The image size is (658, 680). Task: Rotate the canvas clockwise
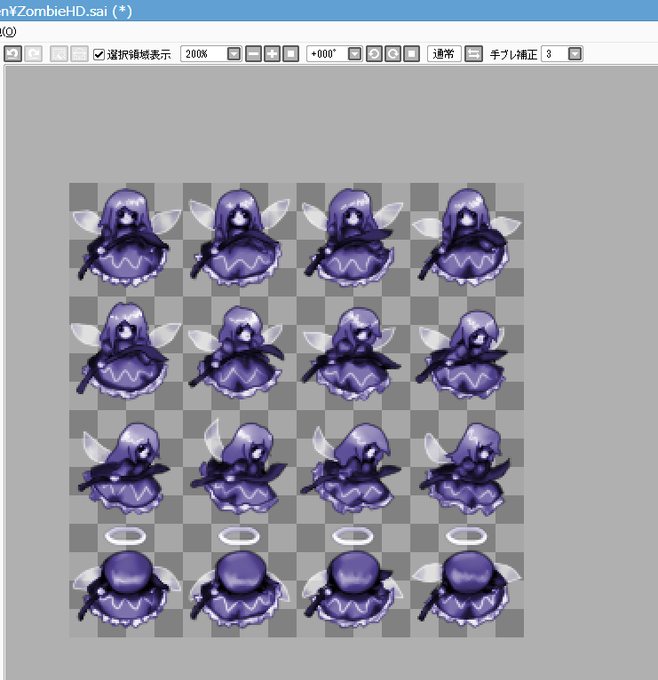[x=393, y=54]
